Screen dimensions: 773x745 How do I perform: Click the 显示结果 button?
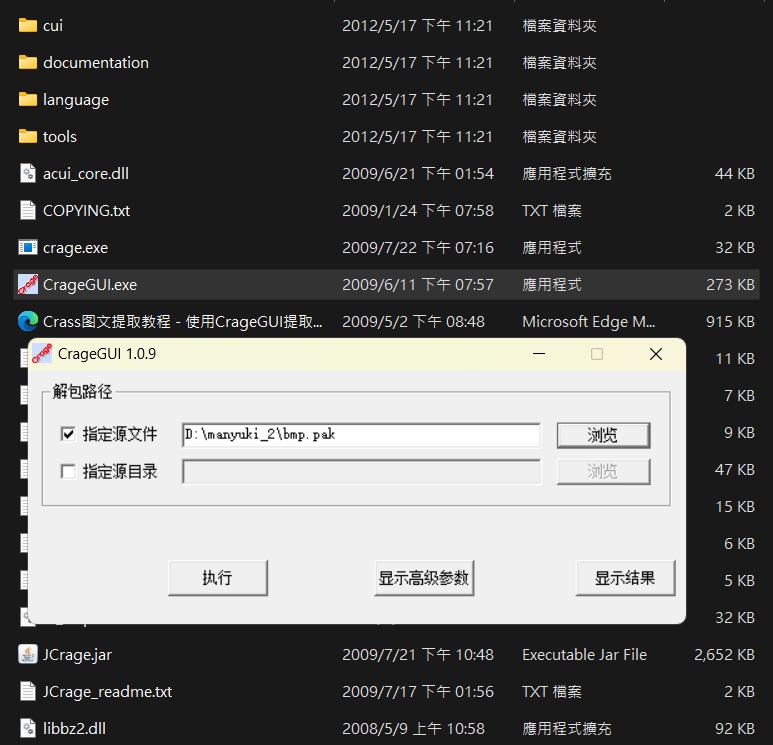(x=625, y=578)
